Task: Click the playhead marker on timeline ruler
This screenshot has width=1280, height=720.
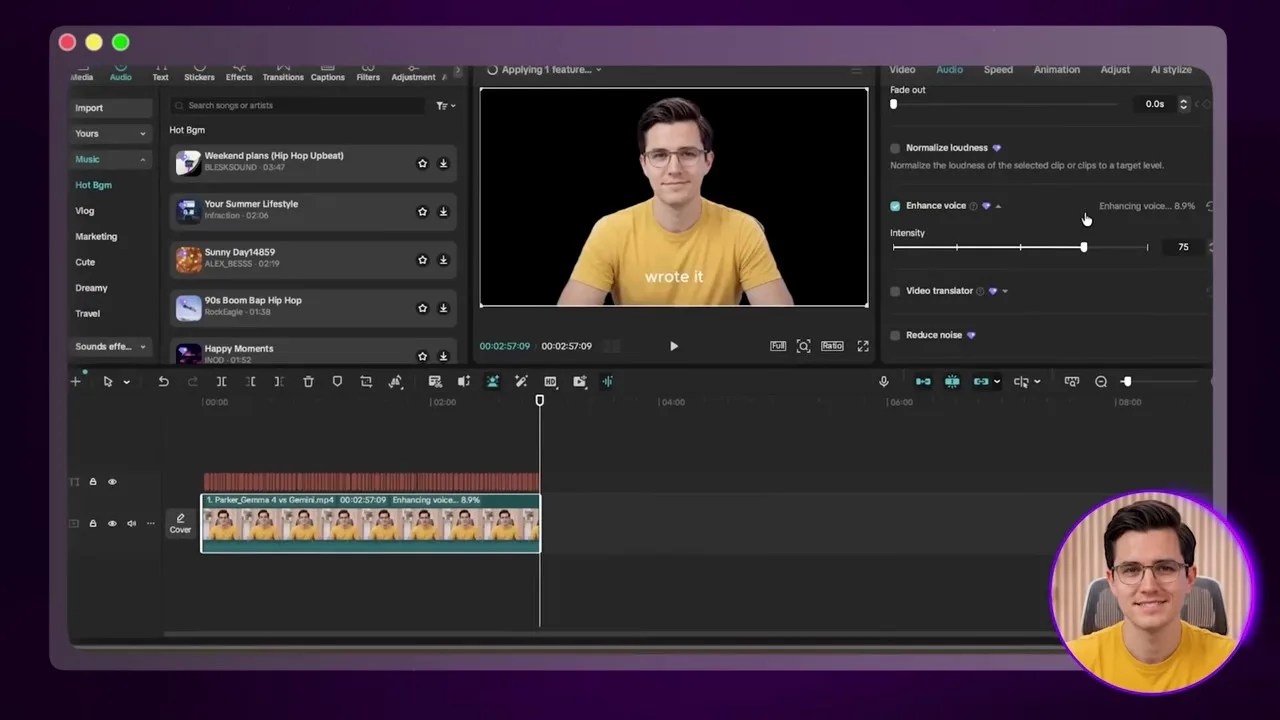Action: coord(540,401)
